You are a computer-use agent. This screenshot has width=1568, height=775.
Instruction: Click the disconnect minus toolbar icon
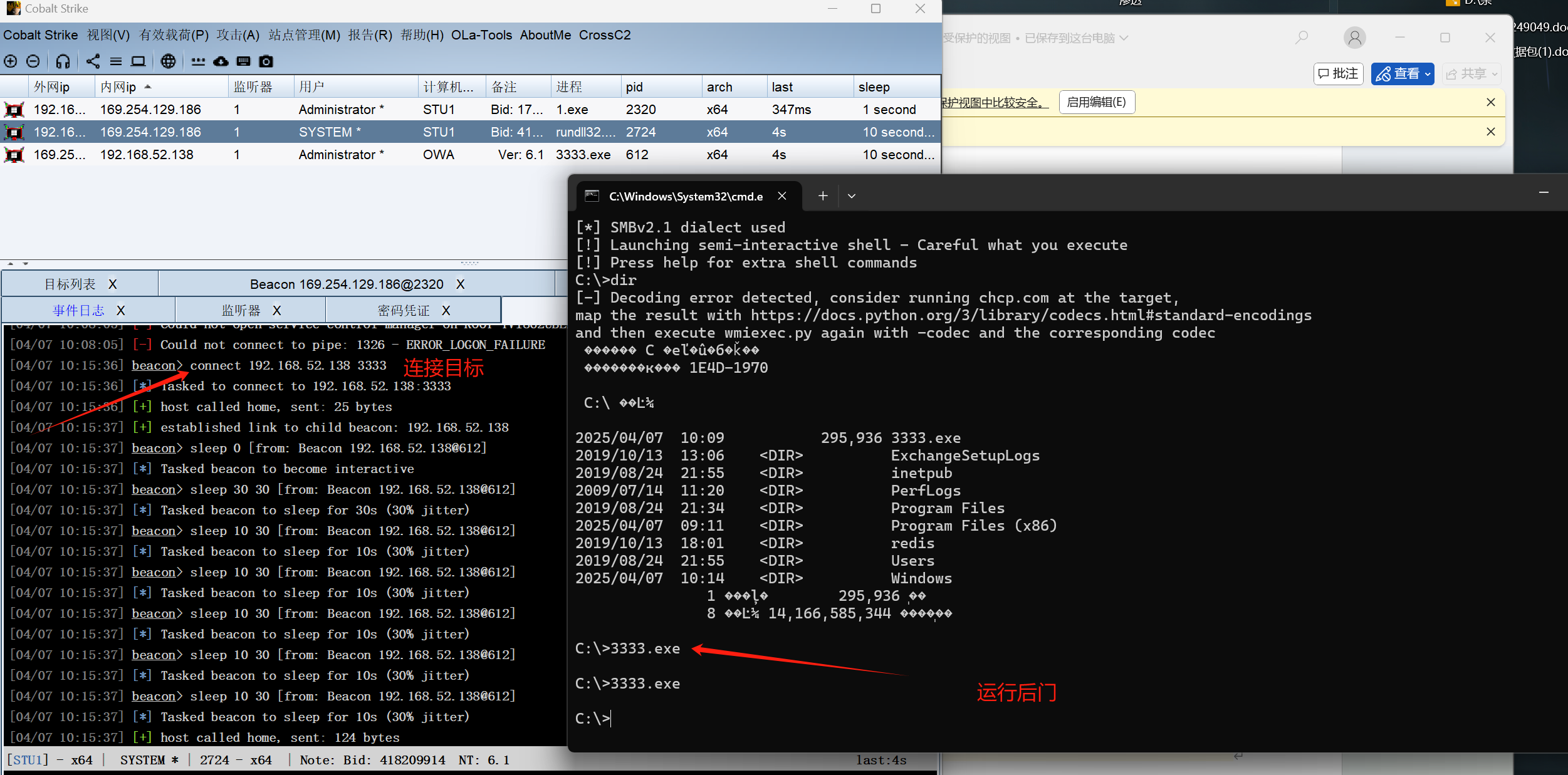click(33, 61)
